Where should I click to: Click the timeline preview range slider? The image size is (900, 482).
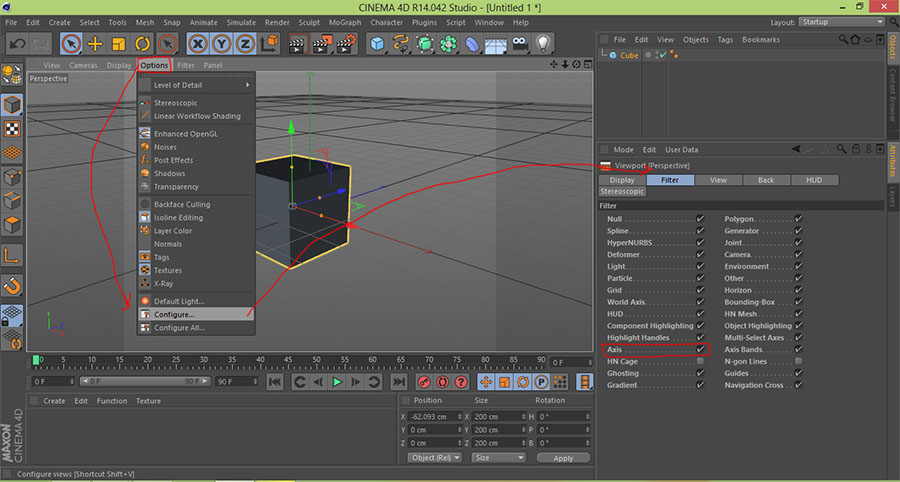[145, 382]
